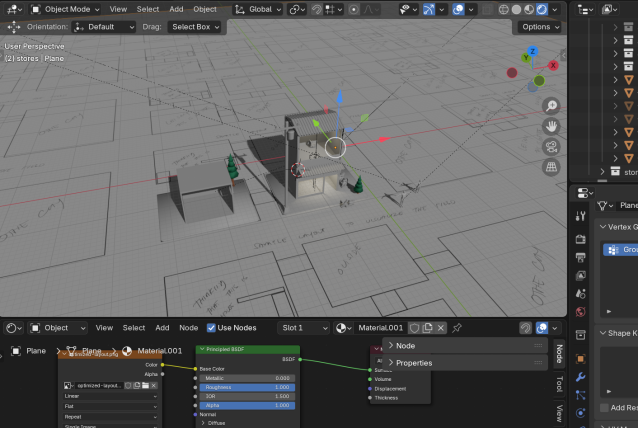Toggle Show Overlays in viewport header
Screen dimensions: 638x428
458,9
